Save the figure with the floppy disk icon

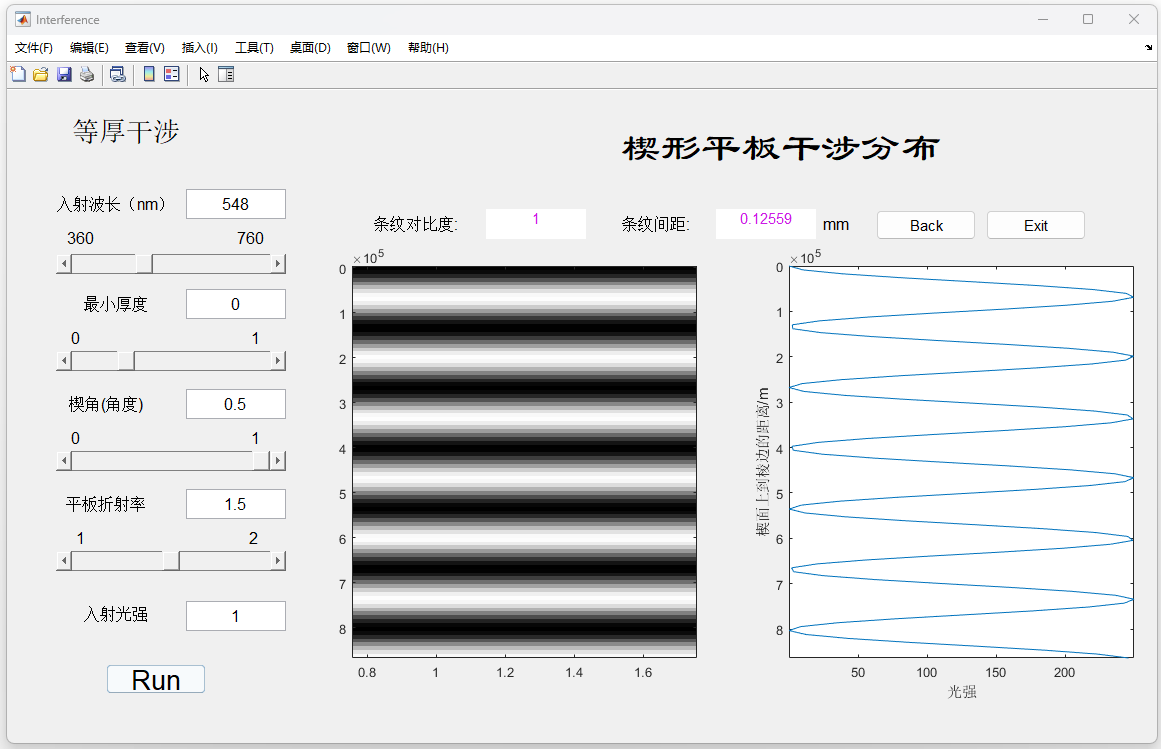pyautogui.click(x=64, y=74)
